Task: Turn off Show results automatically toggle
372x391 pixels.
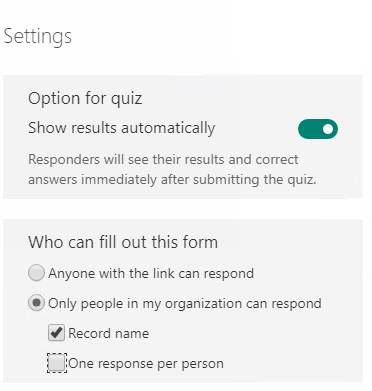Action: [x=318, y=129]
